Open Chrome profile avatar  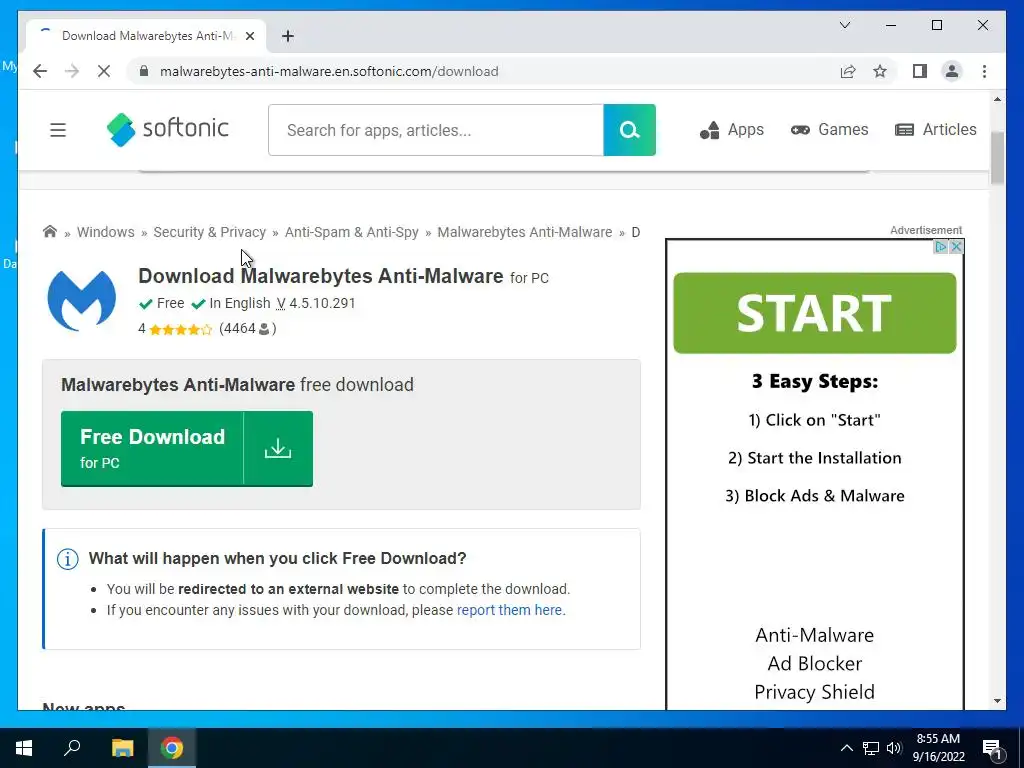pos(952,71)
